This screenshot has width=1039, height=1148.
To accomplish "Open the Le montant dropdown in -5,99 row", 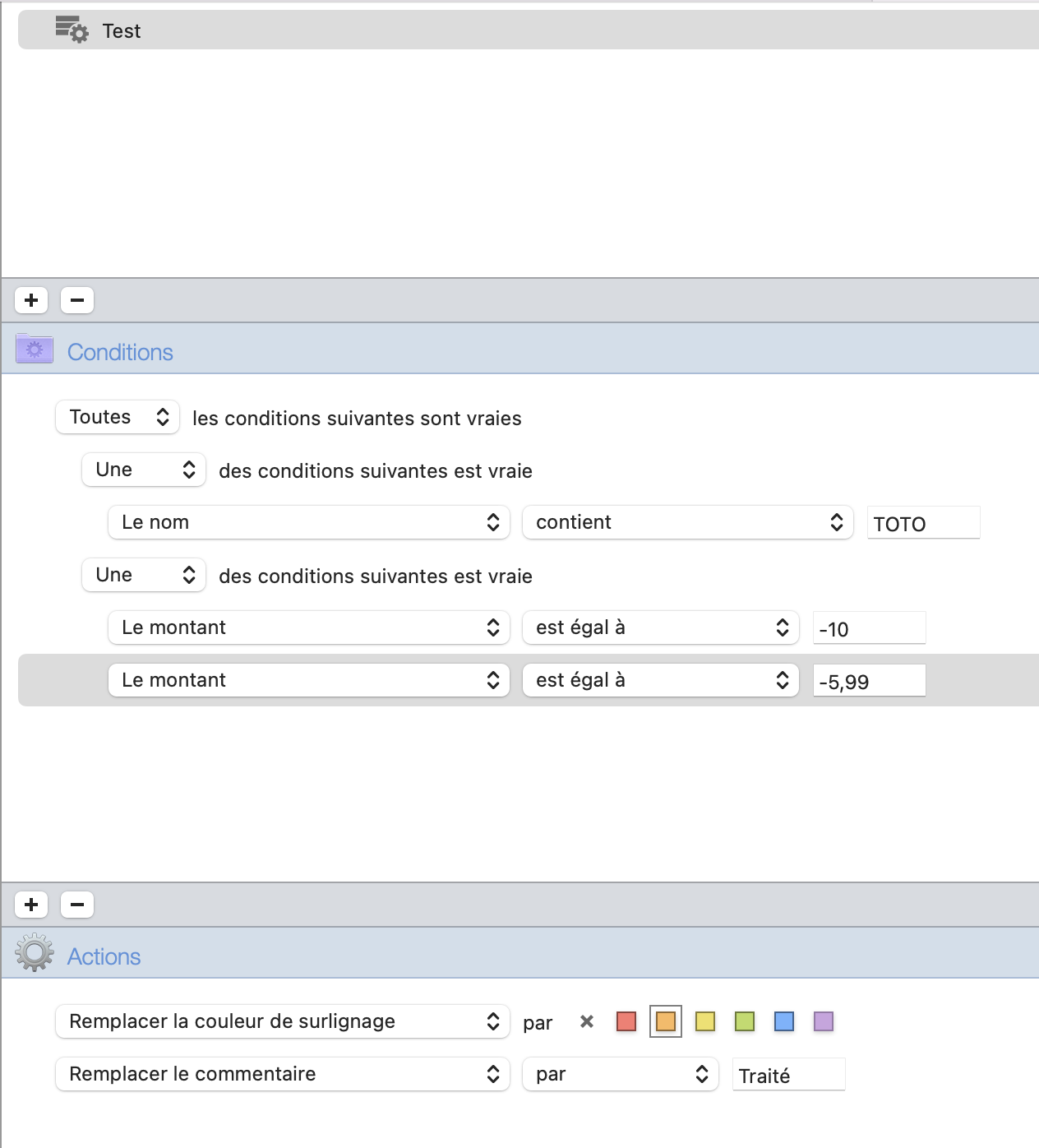I will click(309, 680).
